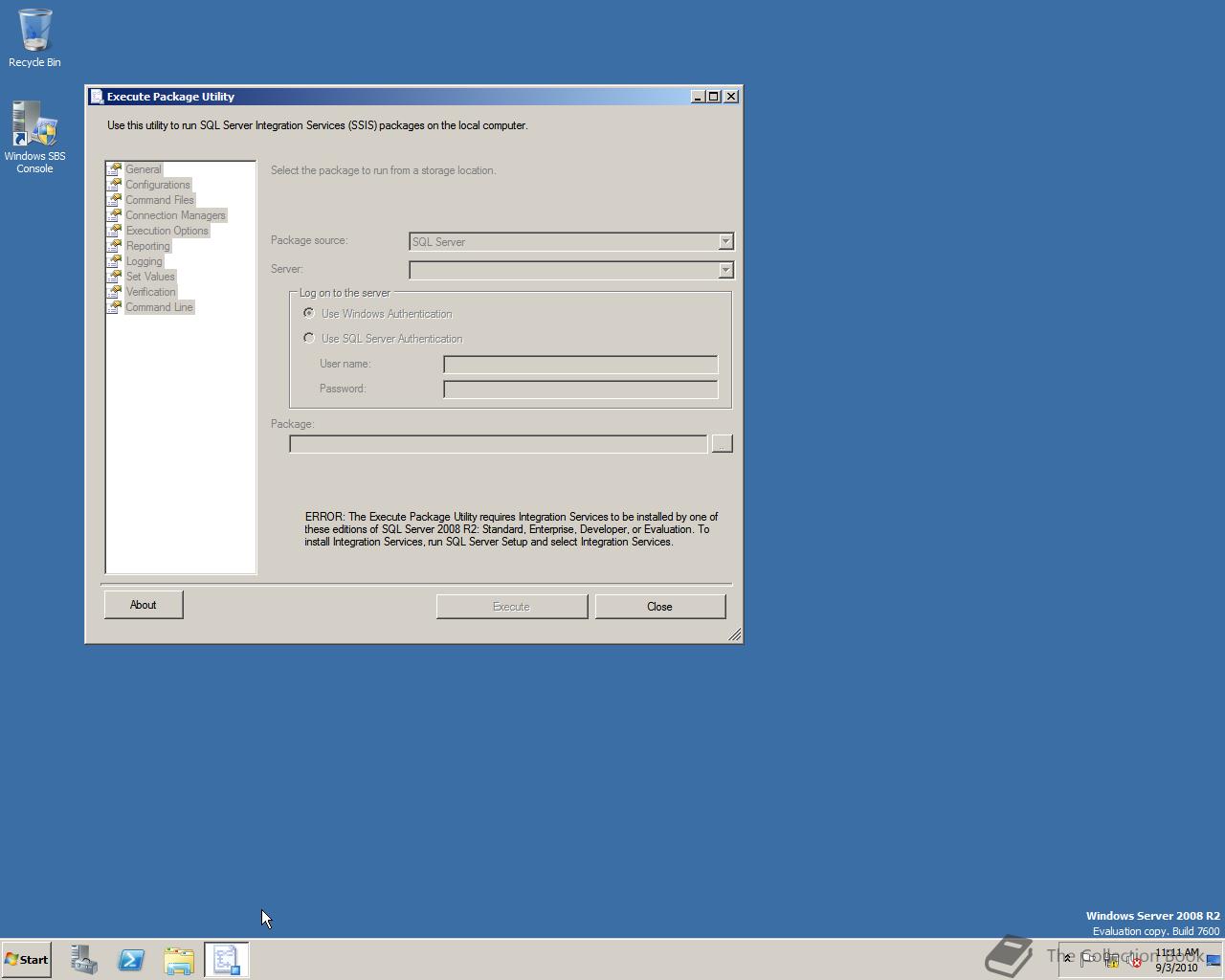Maximize the Execute Package Utility window
Viewport: 1225px width, 980px height.
[x=714, y=97]
